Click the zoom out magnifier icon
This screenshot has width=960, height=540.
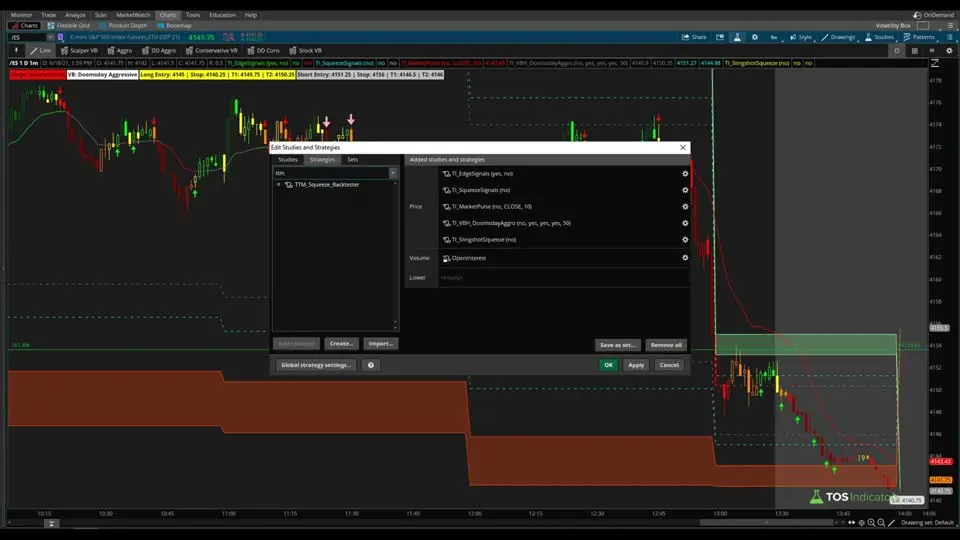coord(881,523)
